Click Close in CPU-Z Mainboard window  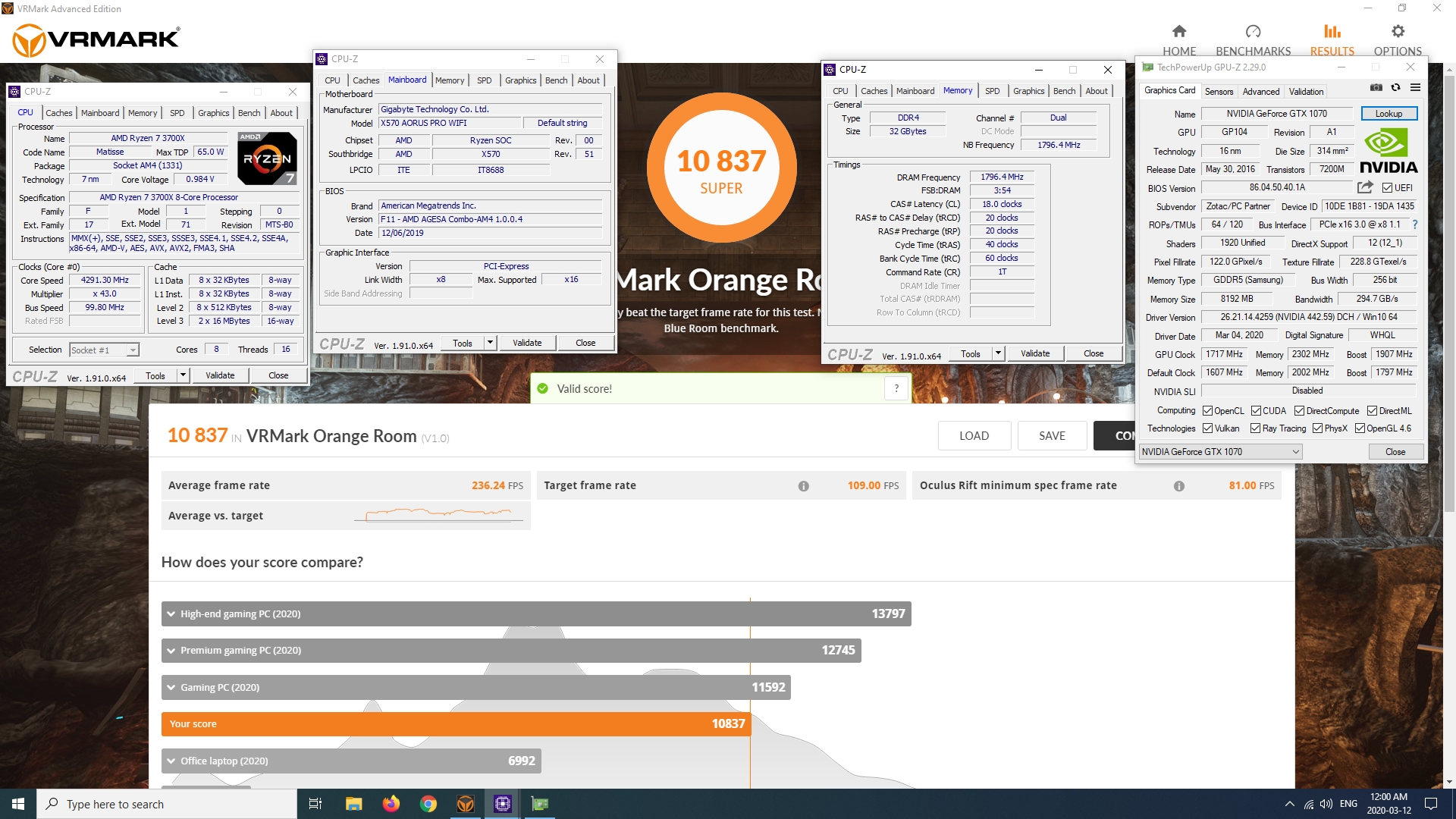pyautogui.click(x=585, y=343)
